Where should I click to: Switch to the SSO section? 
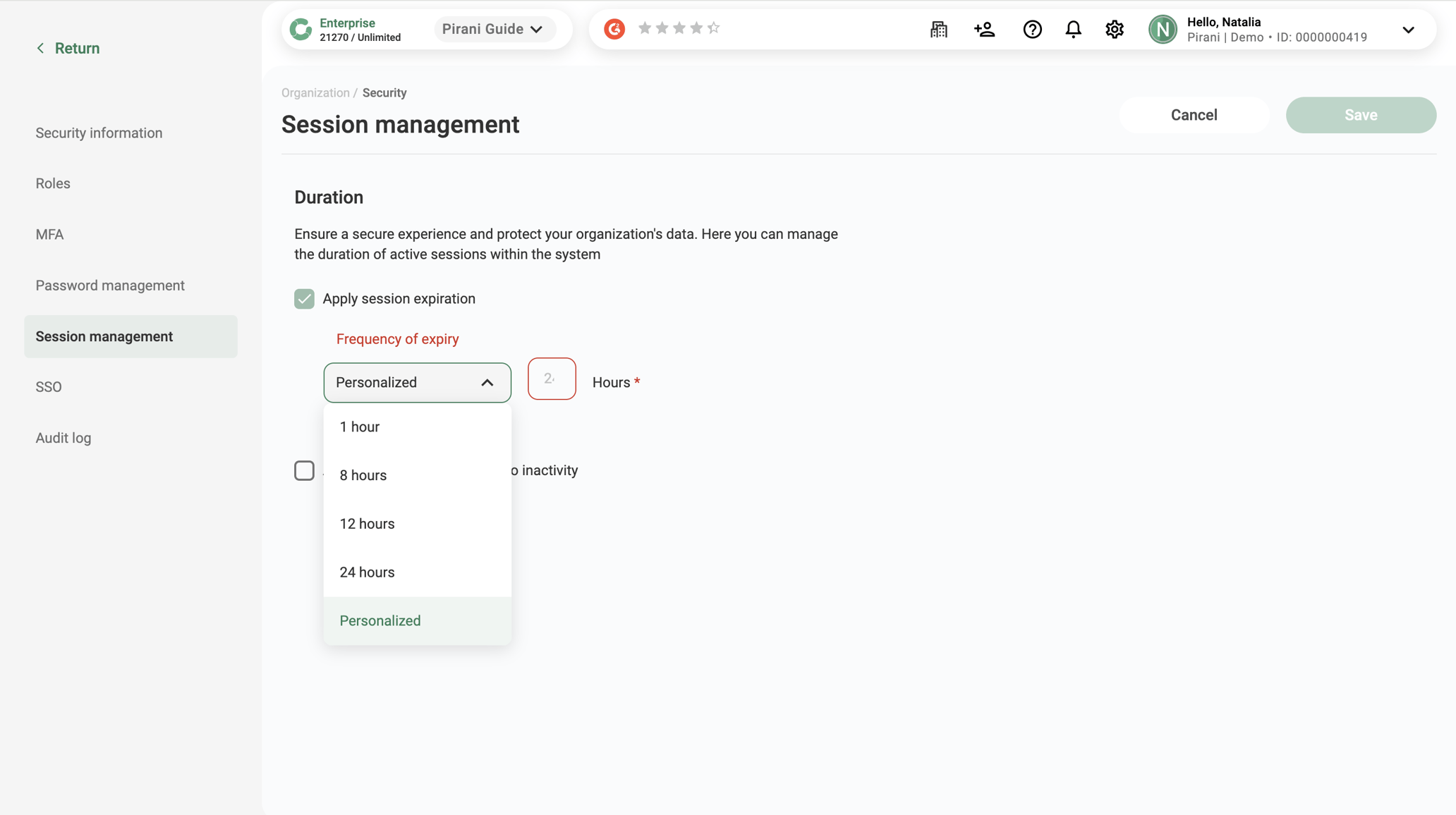coord(49,386)
